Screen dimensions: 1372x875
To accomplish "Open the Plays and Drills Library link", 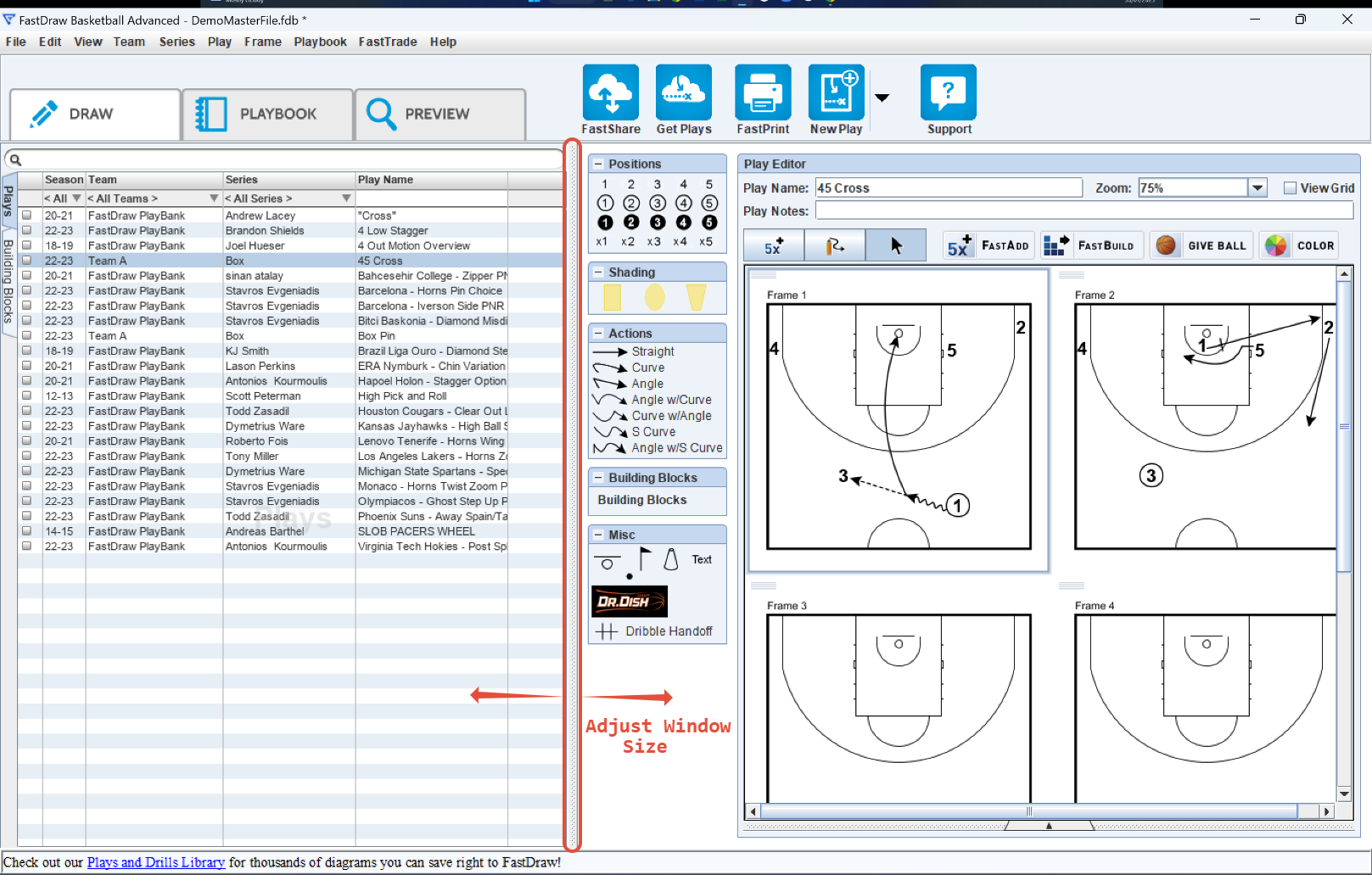I will coord(156,862).
